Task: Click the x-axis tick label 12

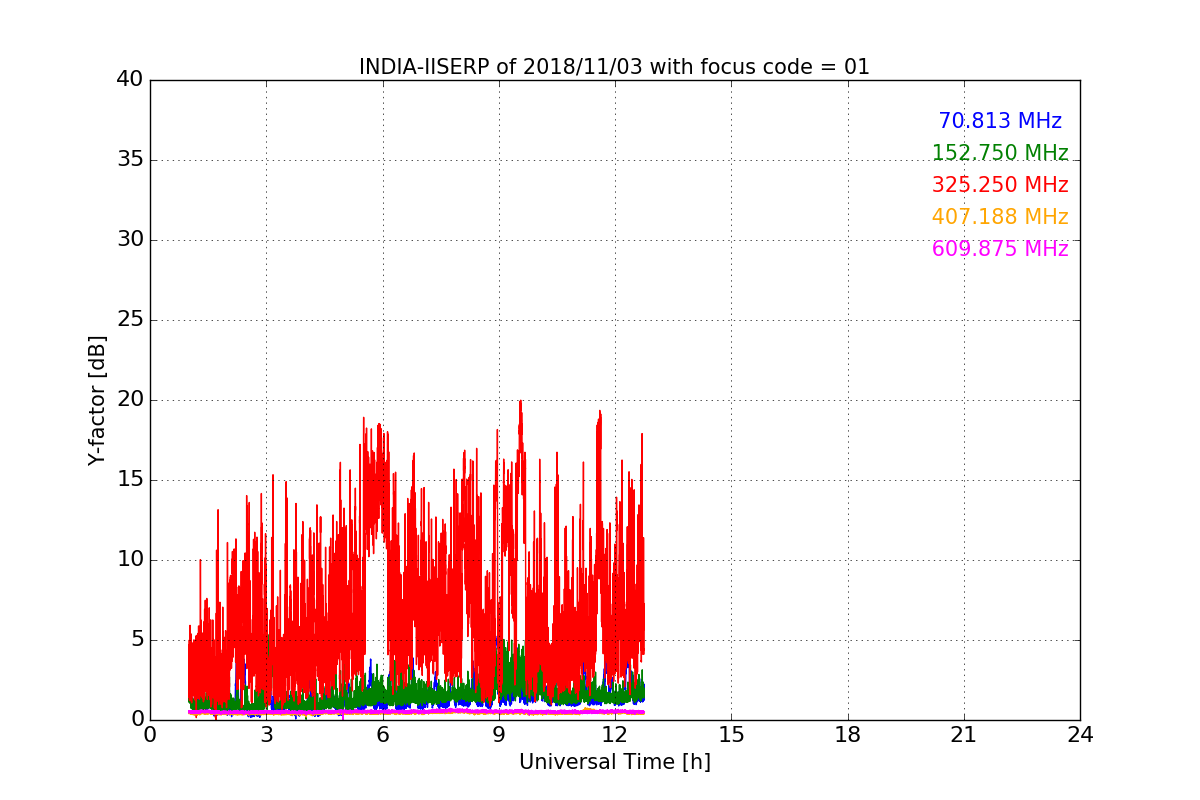Action: point(615,735)
